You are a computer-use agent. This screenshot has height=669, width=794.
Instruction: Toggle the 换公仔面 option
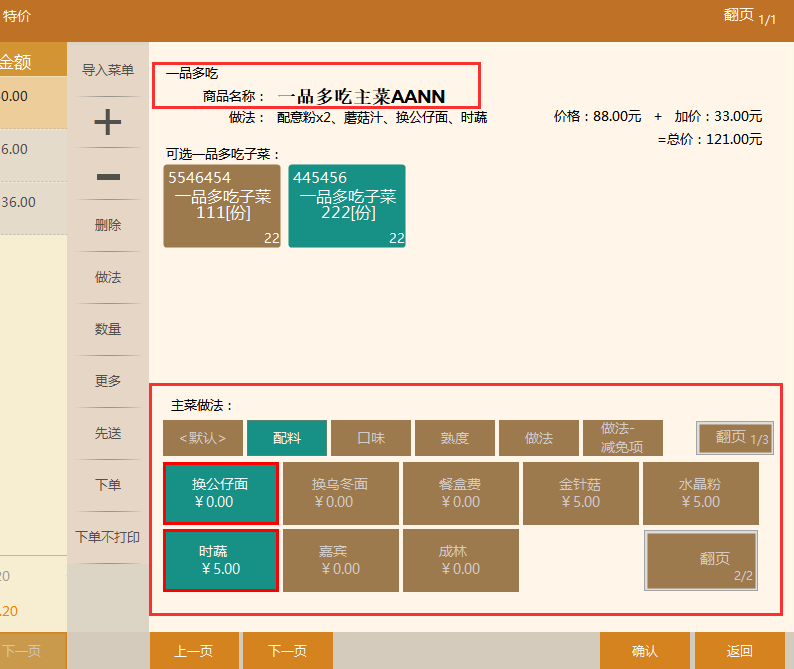tap(220, 493)
